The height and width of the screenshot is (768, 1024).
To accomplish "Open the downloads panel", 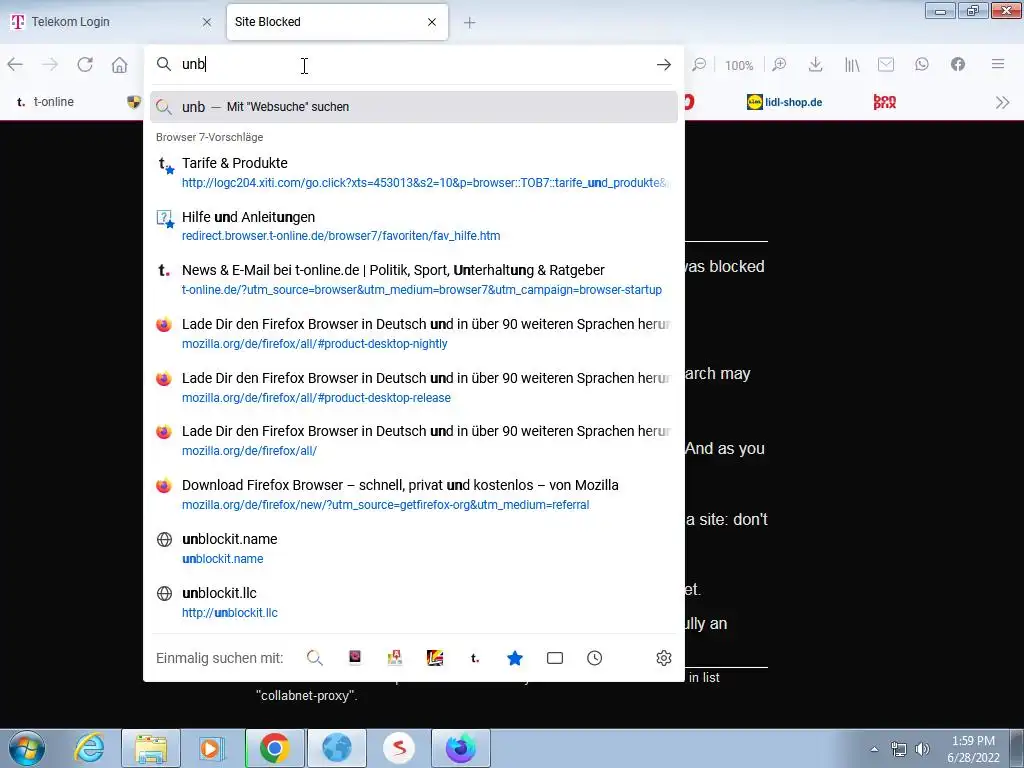I will [815, 64].
